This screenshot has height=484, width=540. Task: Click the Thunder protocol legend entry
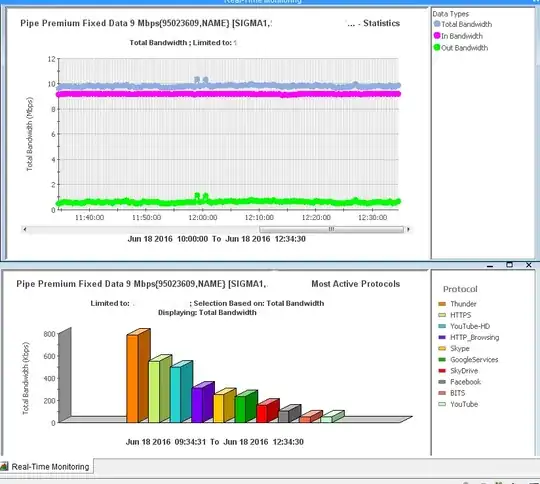[457, 304]
